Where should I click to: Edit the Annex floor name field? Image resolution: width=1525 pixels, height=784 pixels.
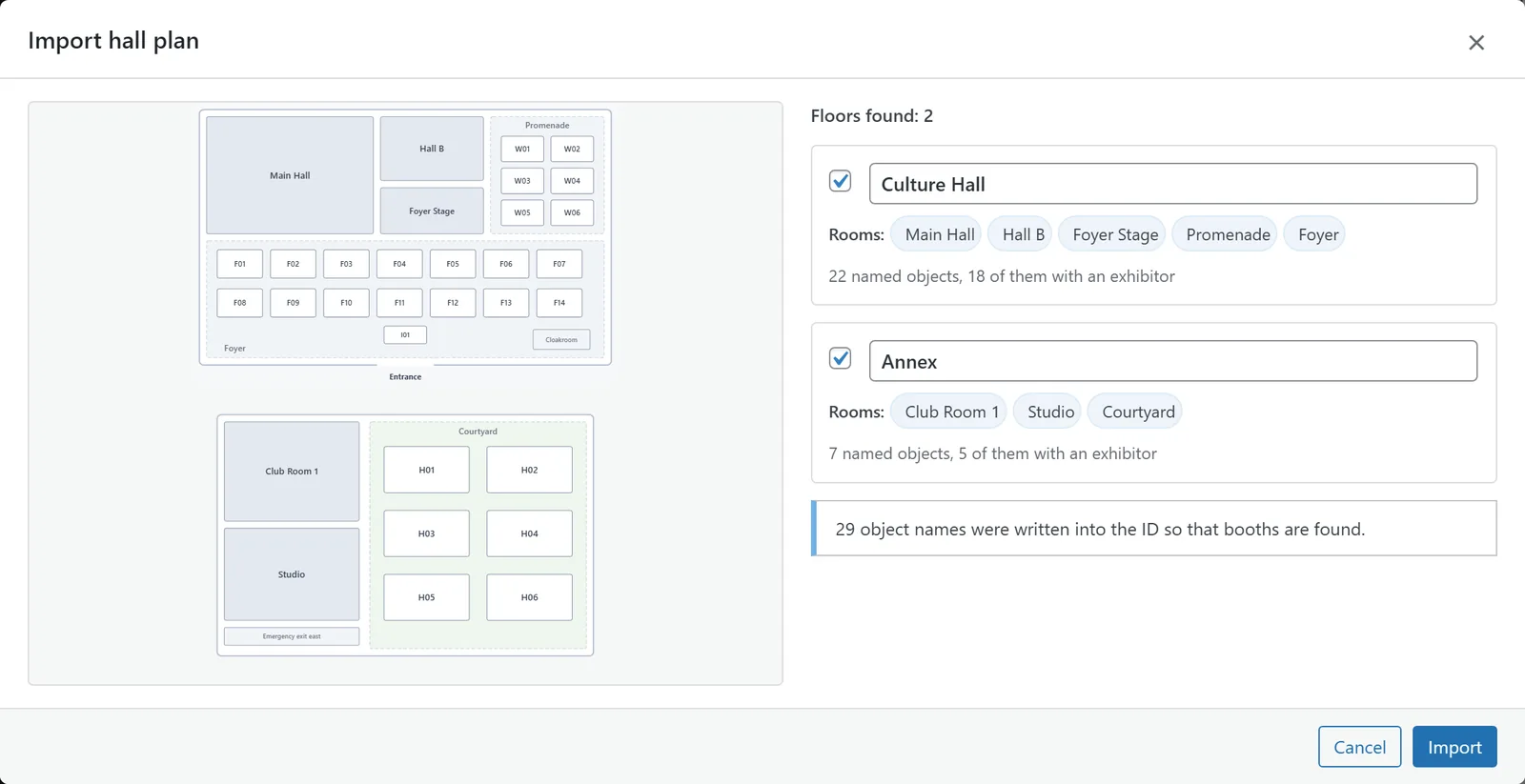[x=1173, y=361]
